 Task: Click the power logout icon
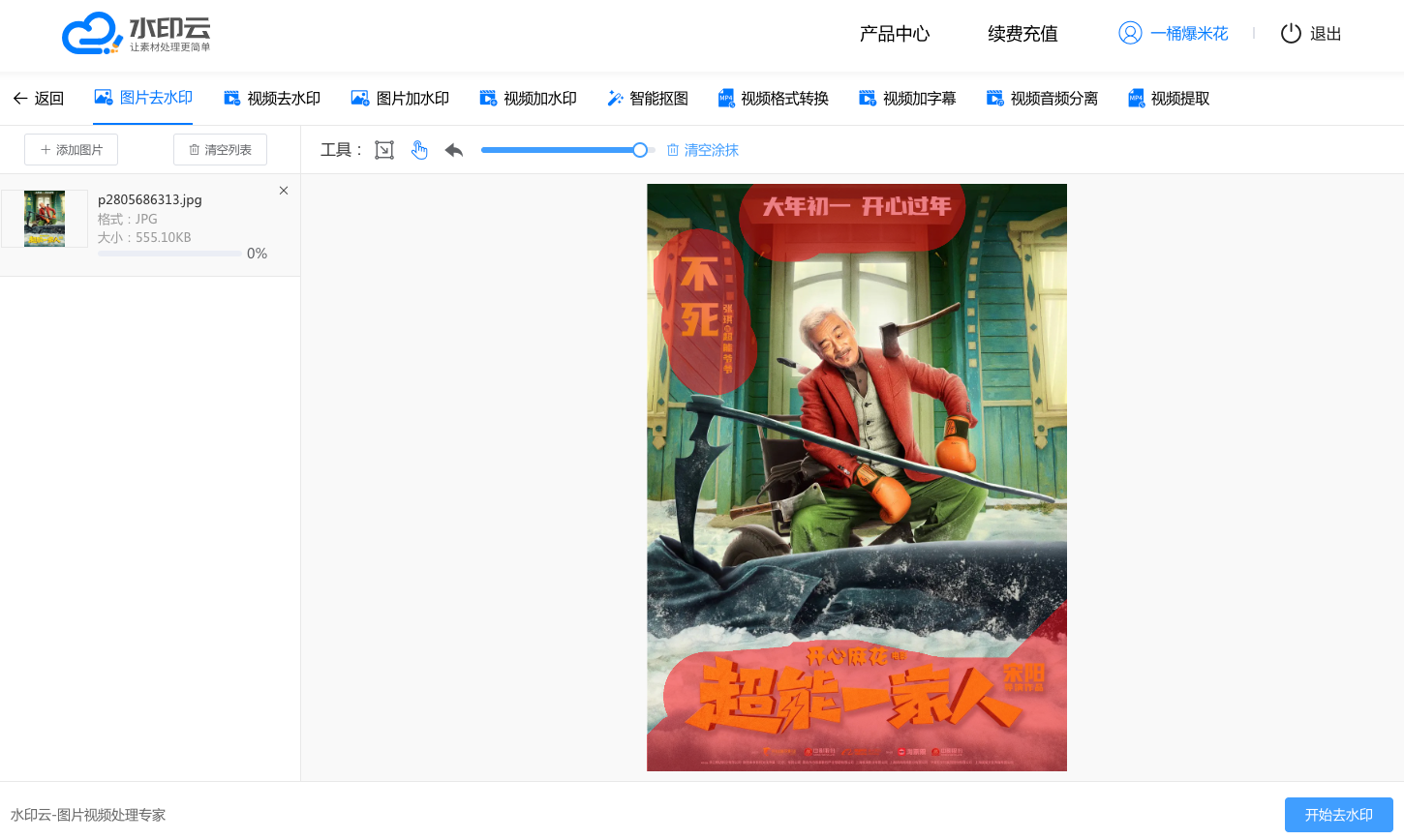pos(1291,34)
